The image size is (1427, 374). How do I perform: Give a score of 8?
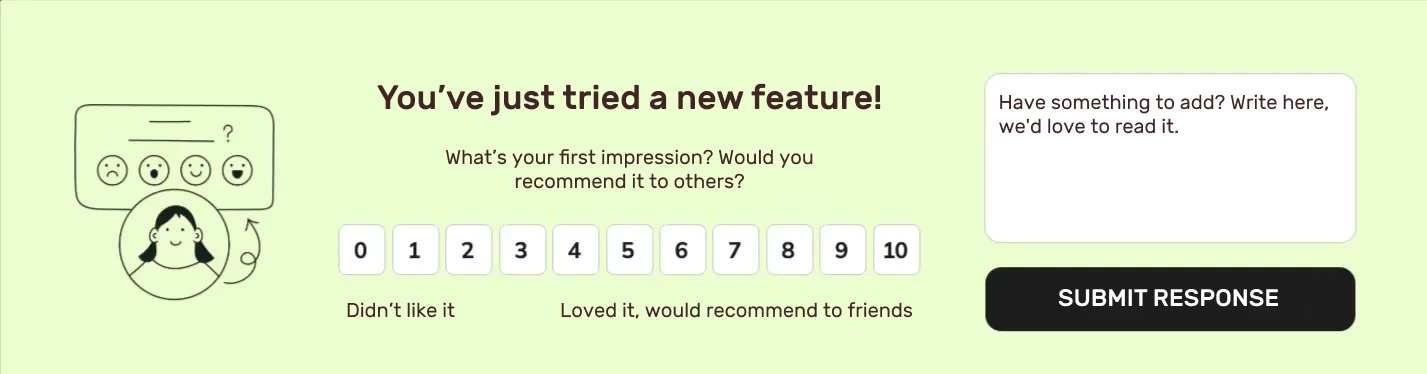click(x=789, y=250)
